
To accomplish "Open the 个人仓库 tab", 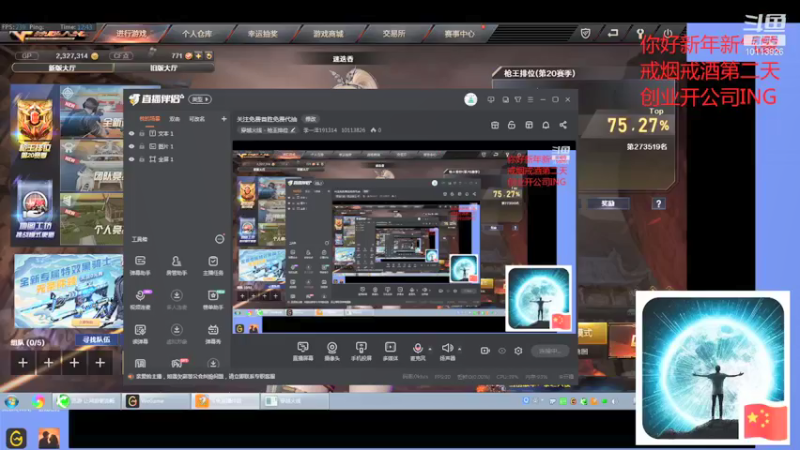I will (x=197, y=34).
